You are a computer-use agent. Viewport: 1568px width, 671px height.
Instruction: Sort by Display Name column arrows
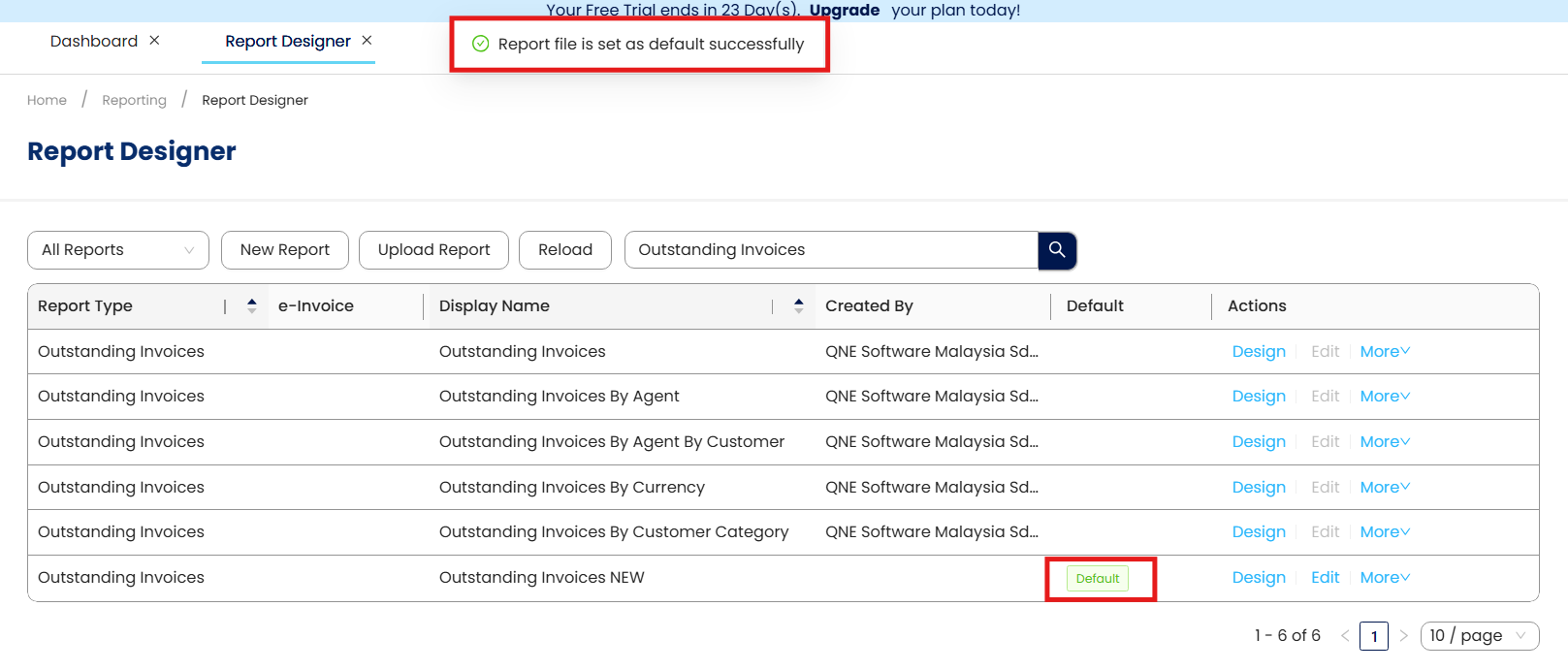pyautogui.click(x=798, y=306)
